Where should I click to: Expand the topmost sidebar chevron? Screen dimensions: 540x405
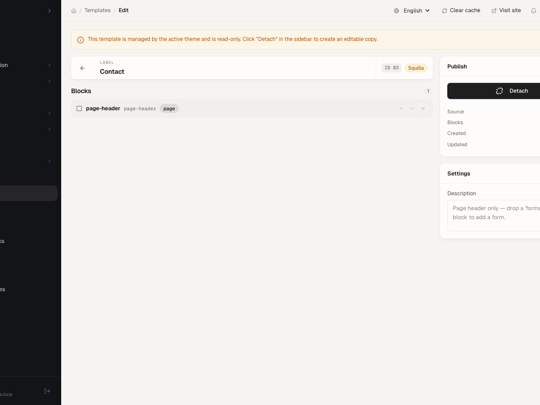click(49, 11)
